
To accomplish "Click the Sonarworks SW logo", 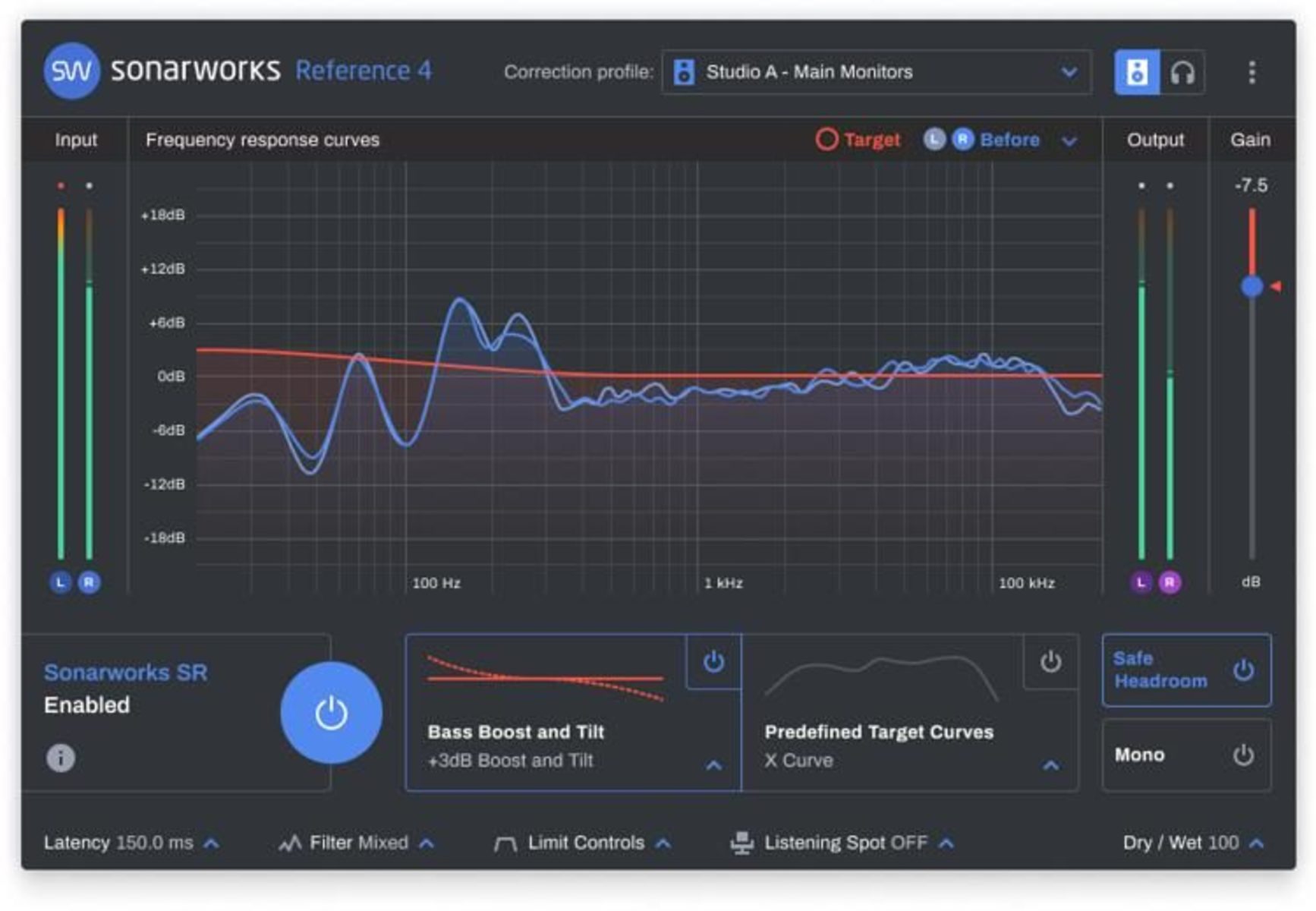I will [x=71, y=71].
